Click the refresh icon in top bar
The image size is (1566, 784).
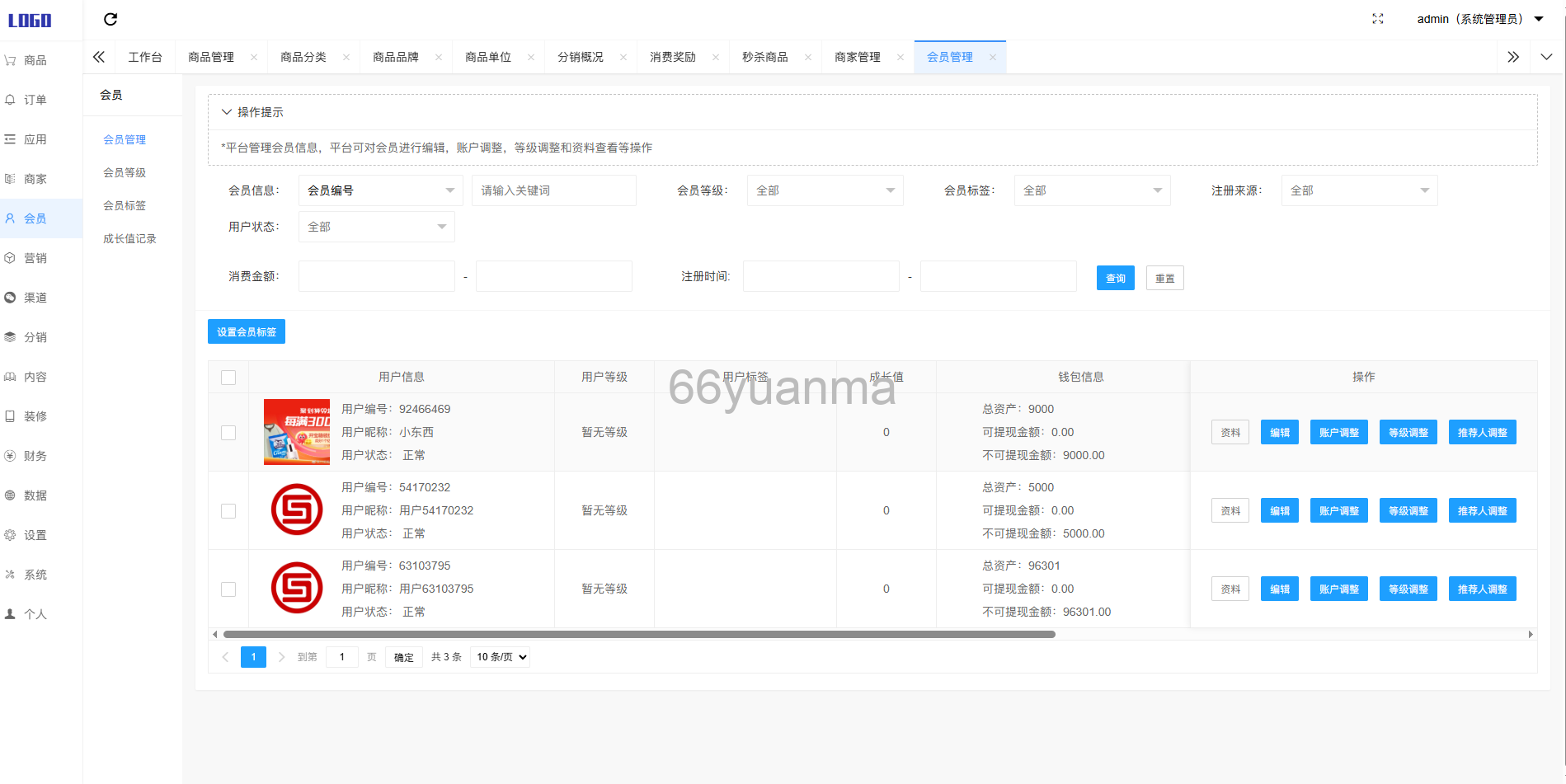tap(111, 19)
